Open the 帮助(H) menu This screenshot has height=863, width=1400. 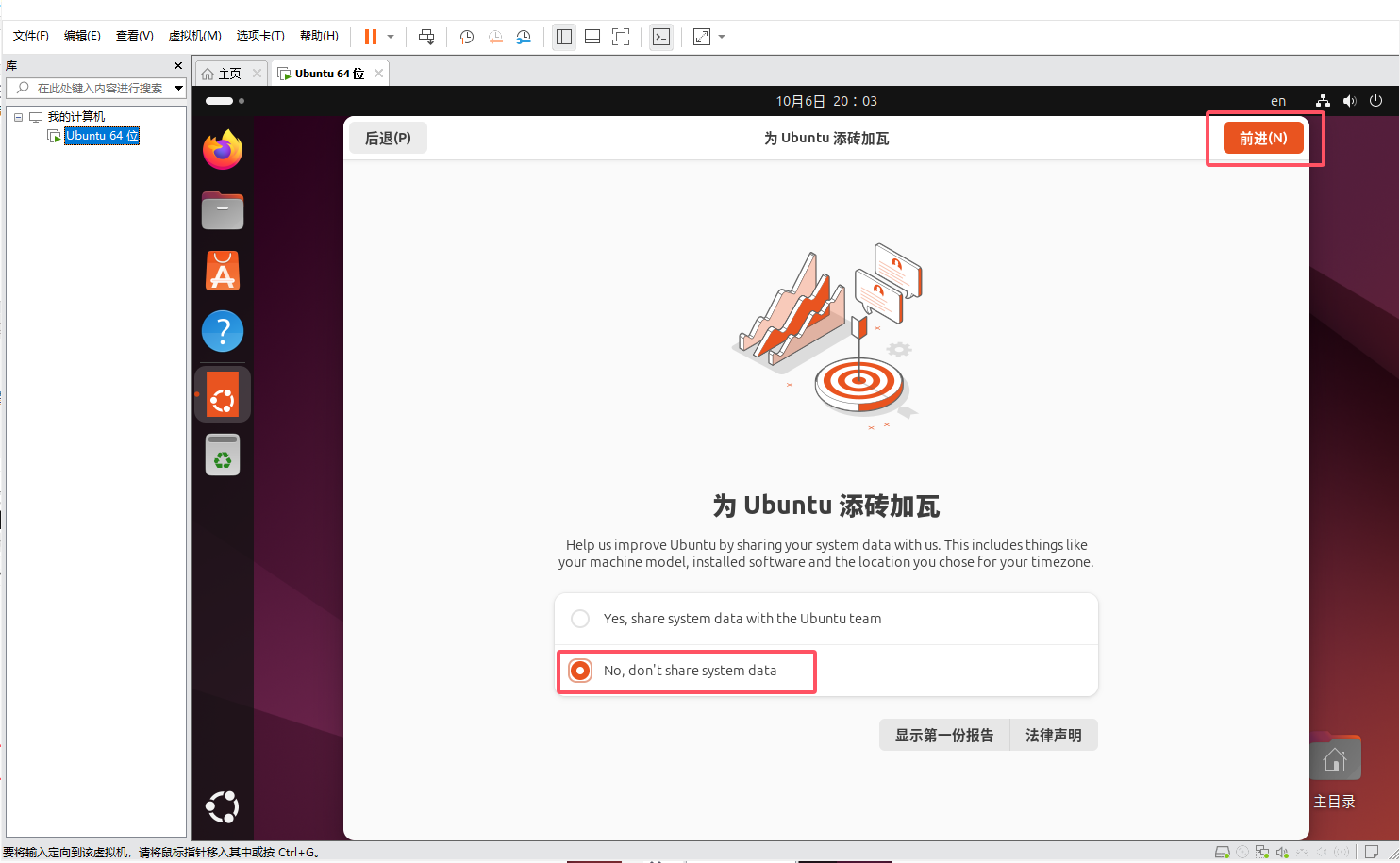click(319, 36)
